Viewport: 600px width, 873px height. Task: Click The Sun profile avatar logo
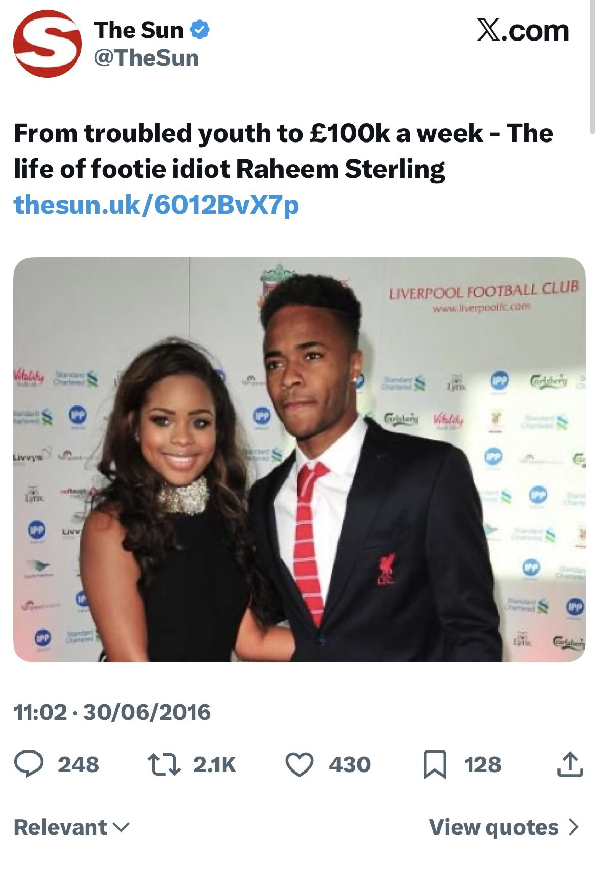click(46, 44)
